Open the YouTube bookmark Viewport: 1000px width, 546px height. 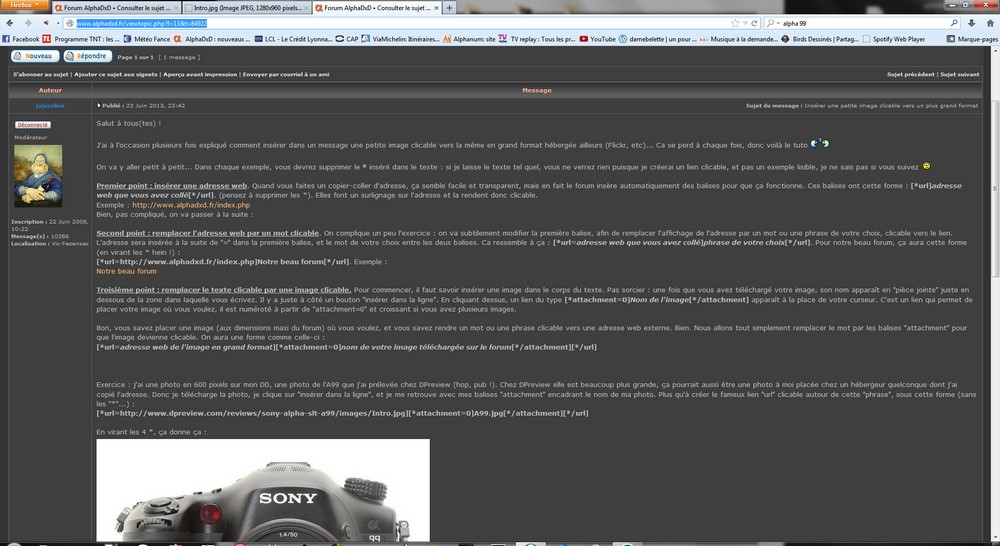[x=598, y=39]
